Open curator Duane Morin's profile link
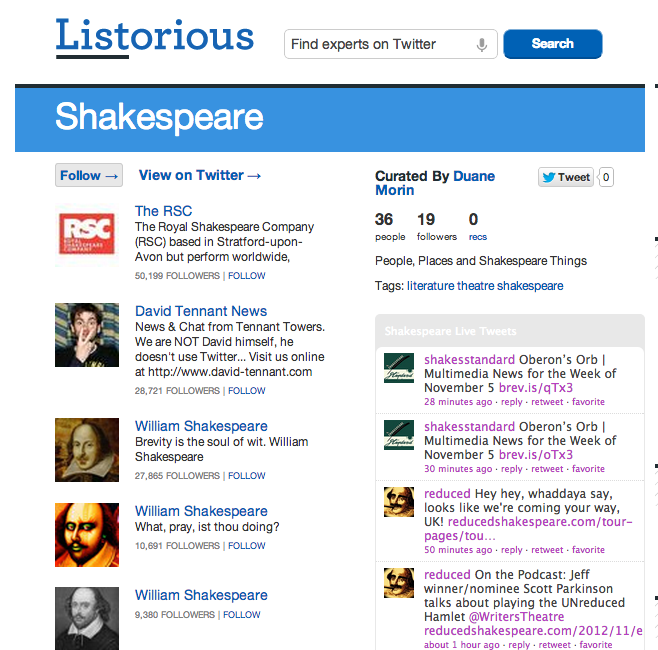 tap(435, 183)
